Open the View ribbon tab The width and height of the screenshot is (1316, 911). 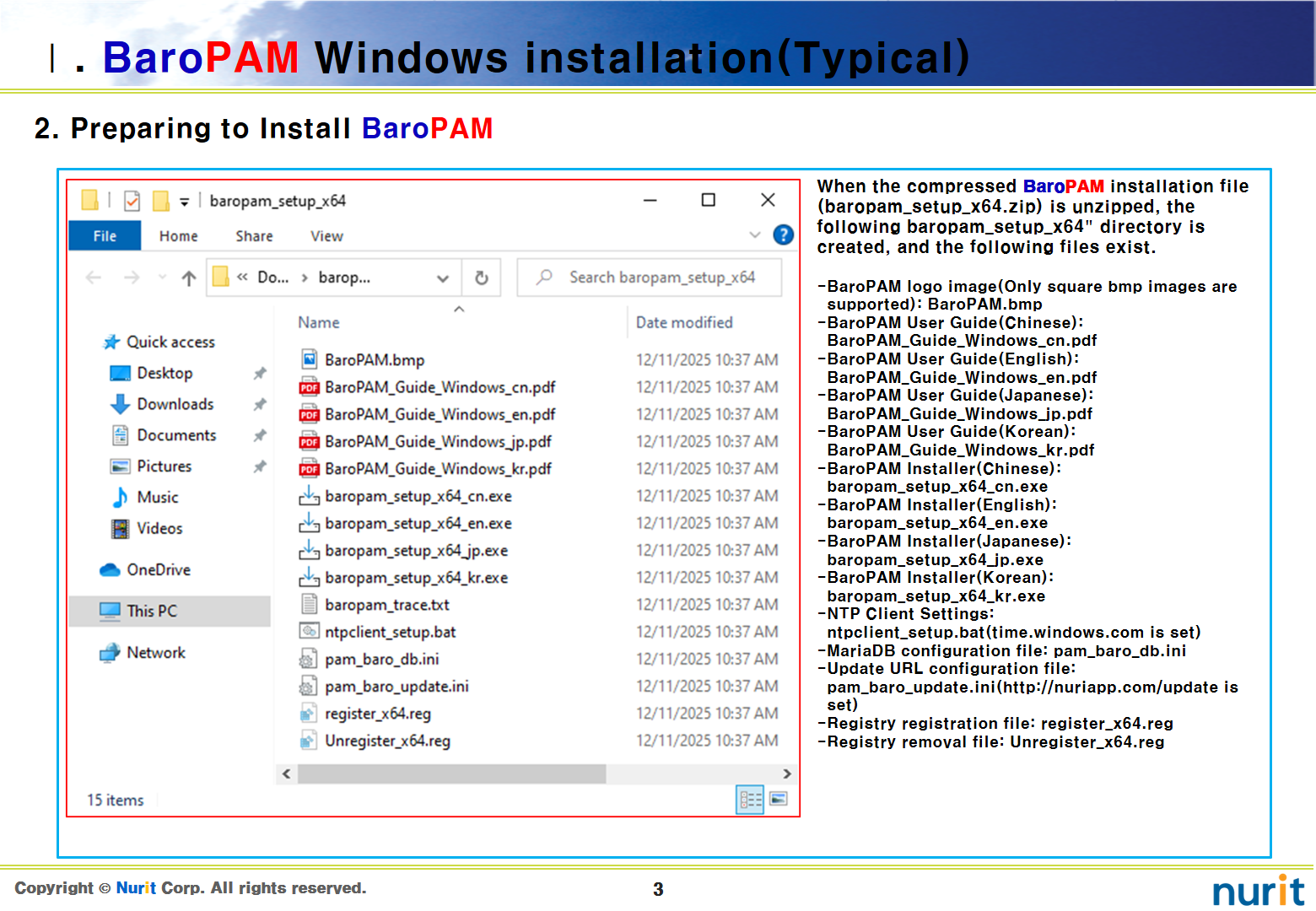pyautogui.click(x=326, y=236)
